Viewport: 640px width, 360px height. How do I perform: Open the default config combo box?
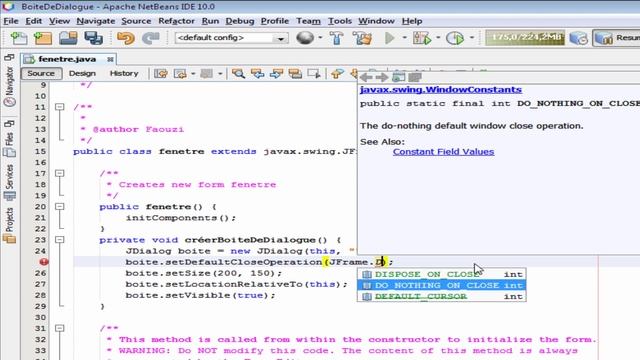pos(231,38)
